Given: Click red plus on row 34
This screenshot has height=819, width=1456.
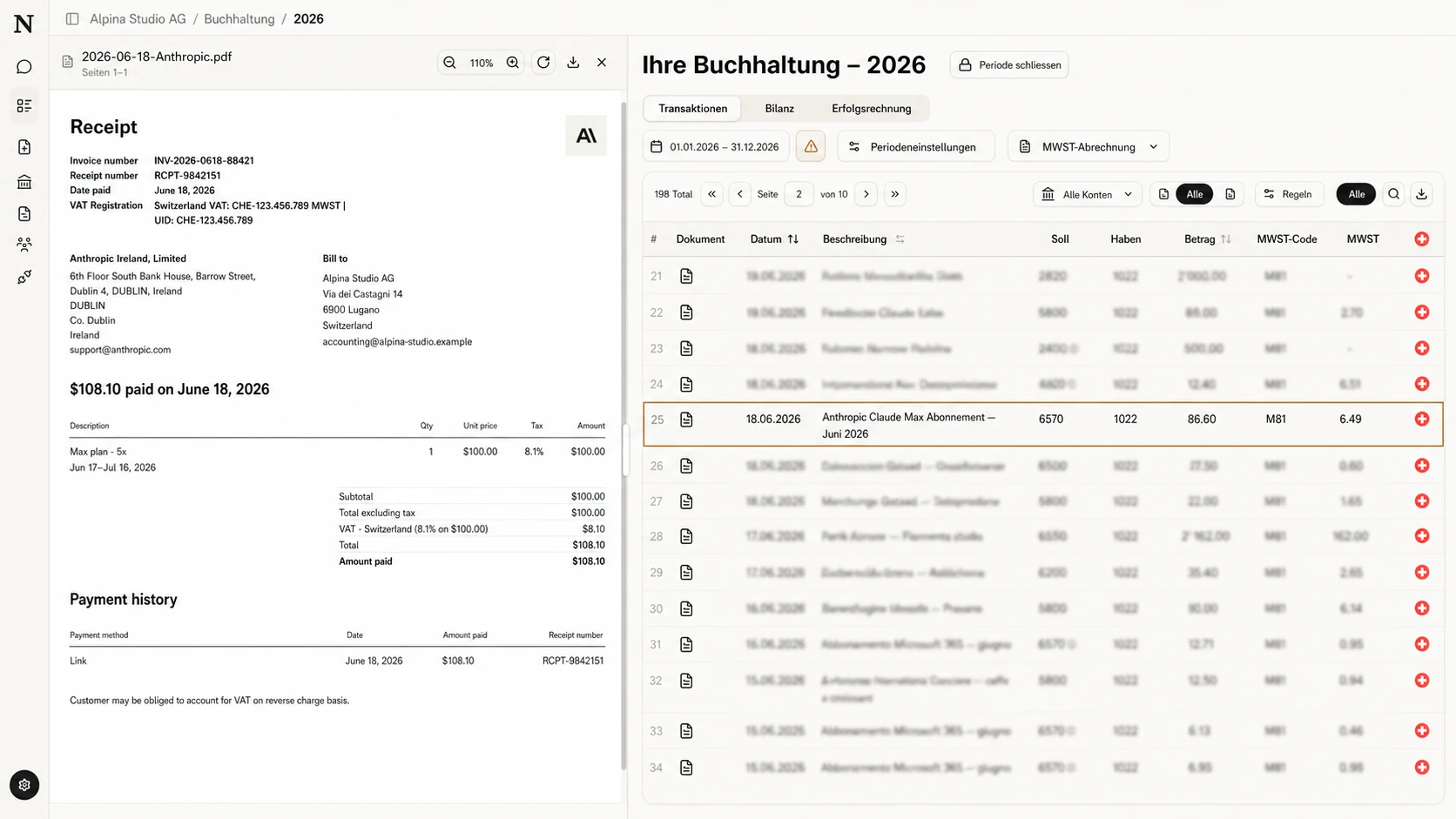Looking at the screenshot, I should 1422,768.
